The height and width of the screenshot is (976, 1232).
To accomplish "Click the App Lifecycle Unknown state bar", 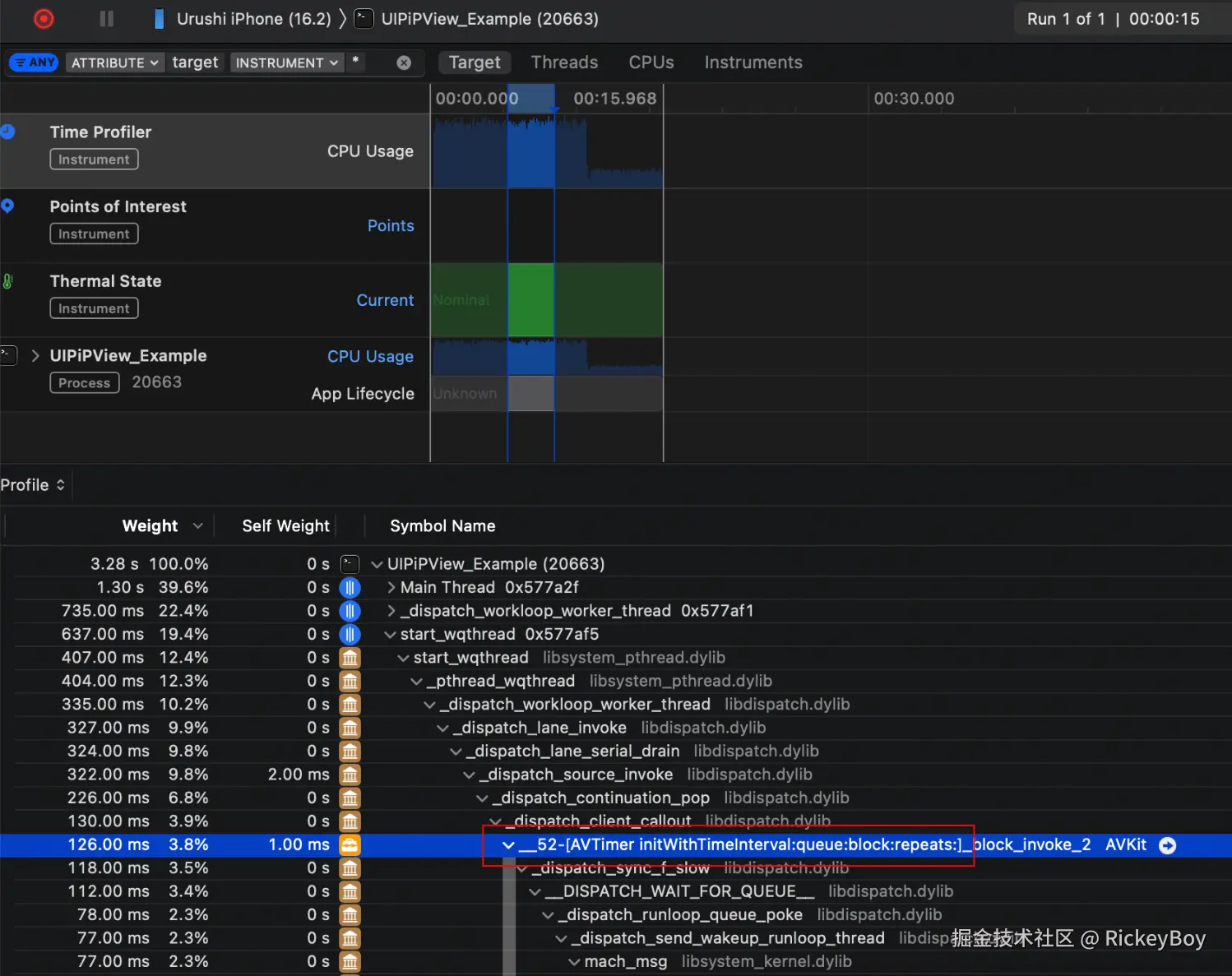I will coord(546,393).
